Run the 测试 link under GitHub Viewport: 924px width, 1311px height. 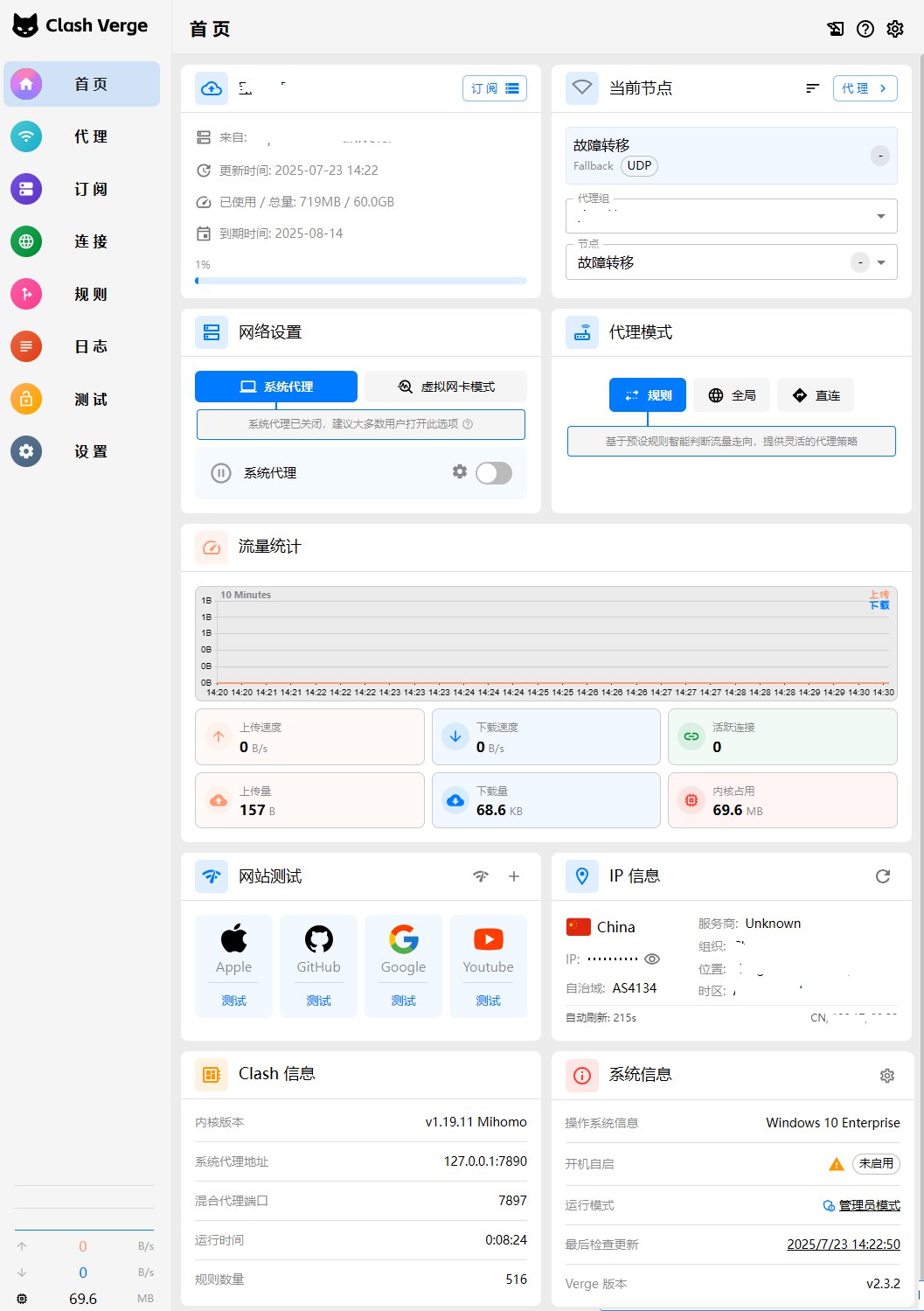(x=318, y=1001)
